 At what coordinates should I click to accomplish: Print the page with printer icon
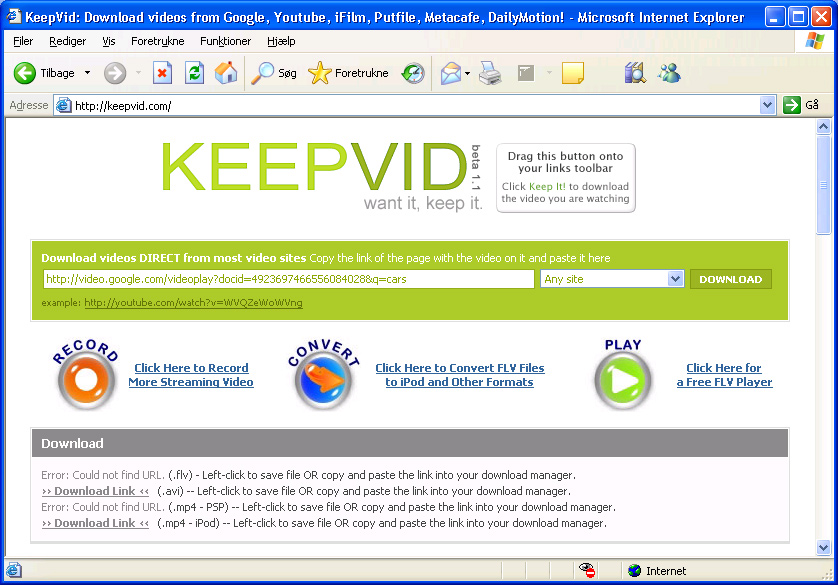[x=490, y=73]
